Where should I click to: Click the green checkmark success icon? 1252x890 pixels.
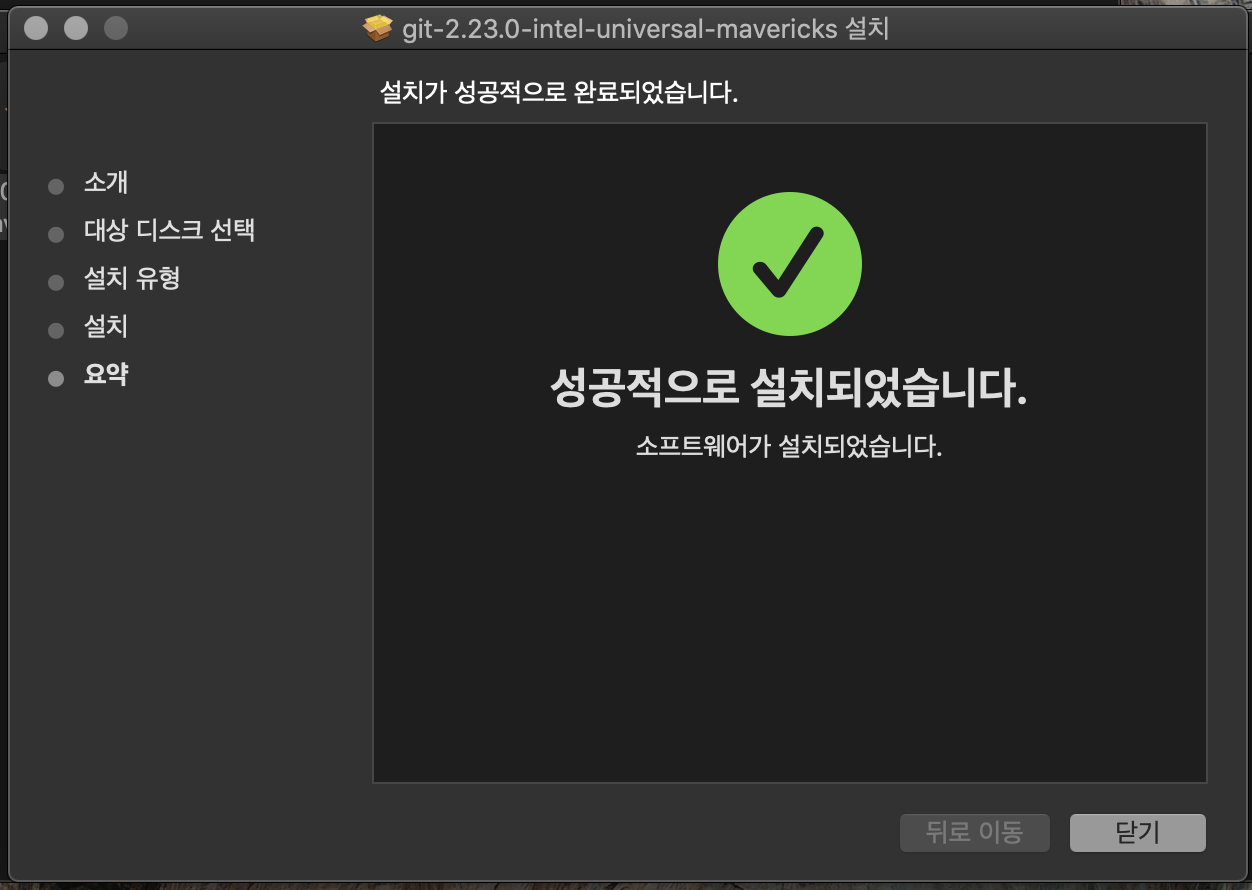(789, 264)
